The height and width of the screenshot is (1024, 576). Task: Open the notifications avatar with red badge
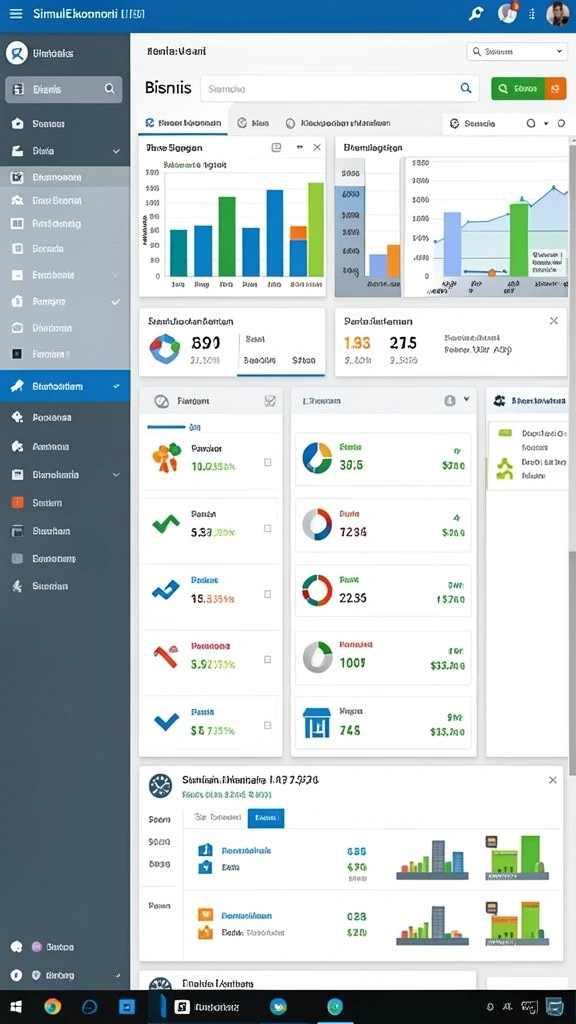(x=507, y=12)
